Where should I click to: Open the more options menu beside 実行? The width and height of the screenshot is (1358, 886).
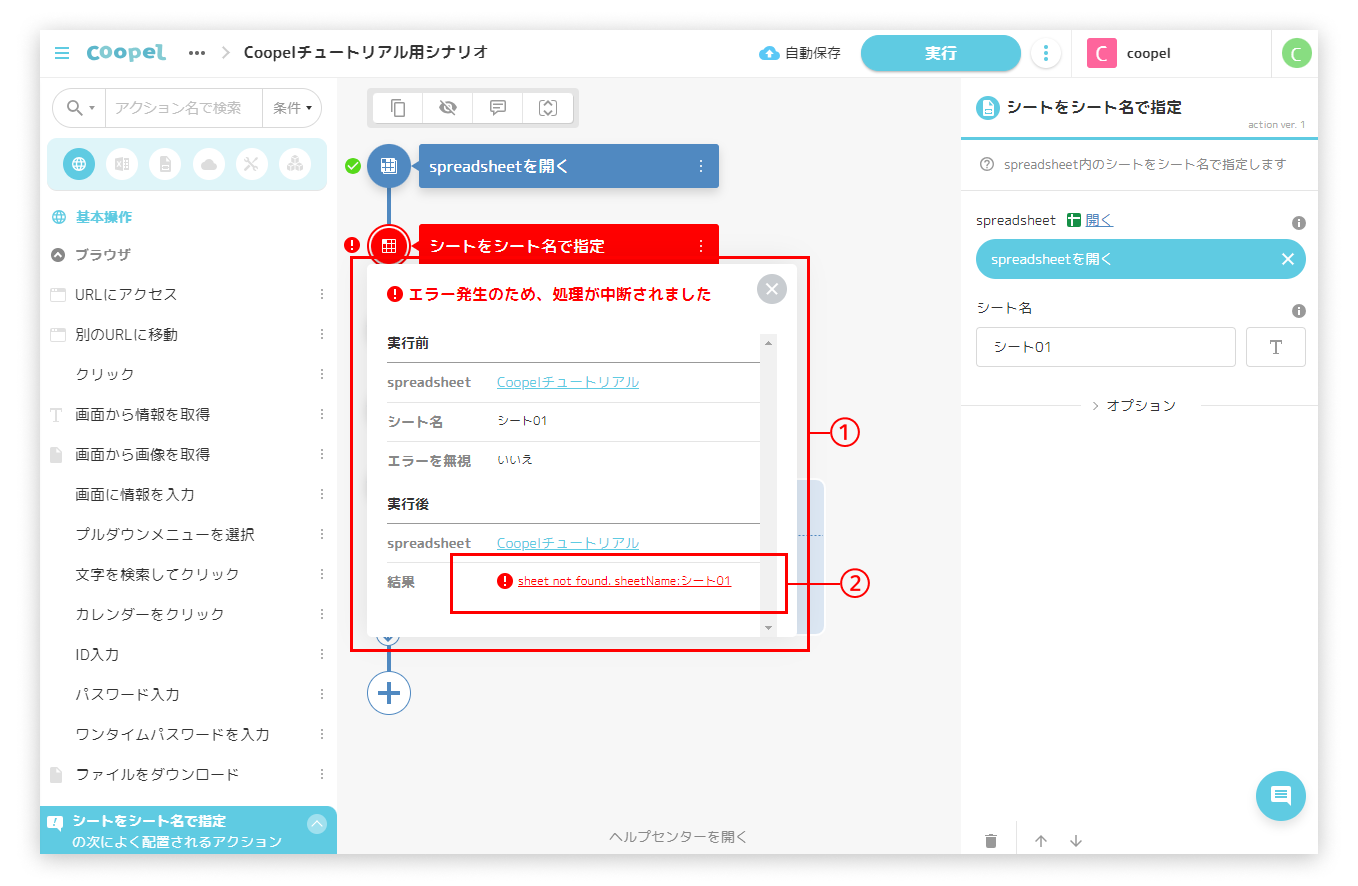1046,53
